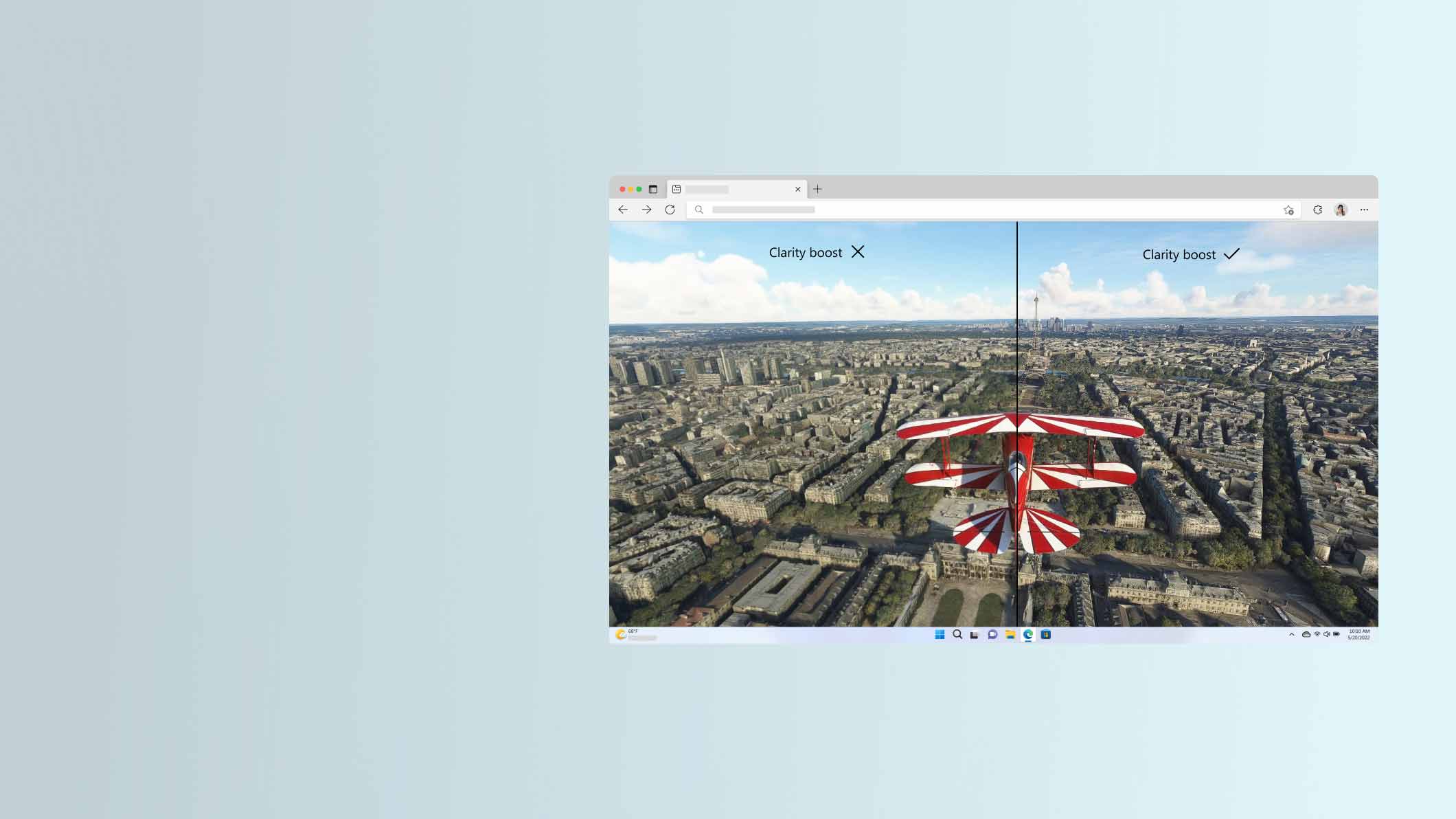Open the Chat app on taskbar
The height and width of the screenshot is (819, 1456).
point(992,634)
